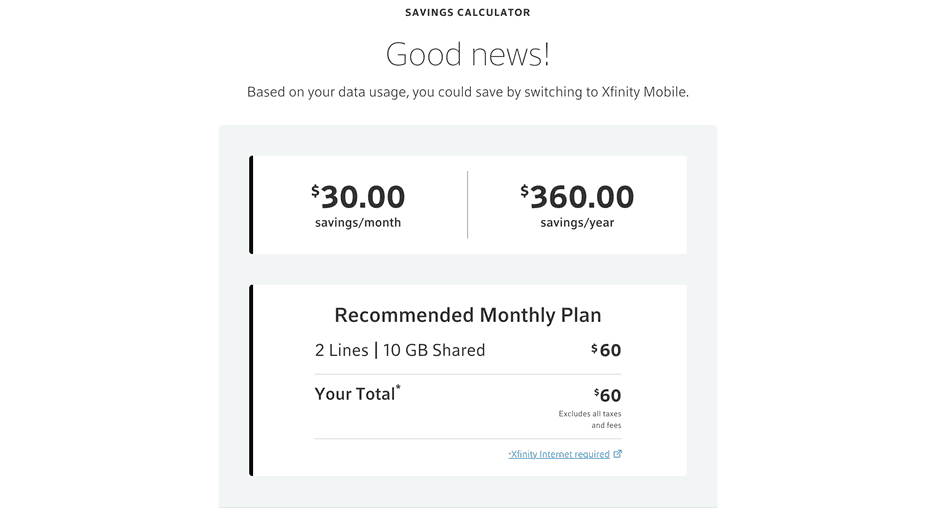Click the 2 Lines | 10 GB Shared text
Image resolution: width=936 pixels, height=508 pixels.
tap(399, 350)
